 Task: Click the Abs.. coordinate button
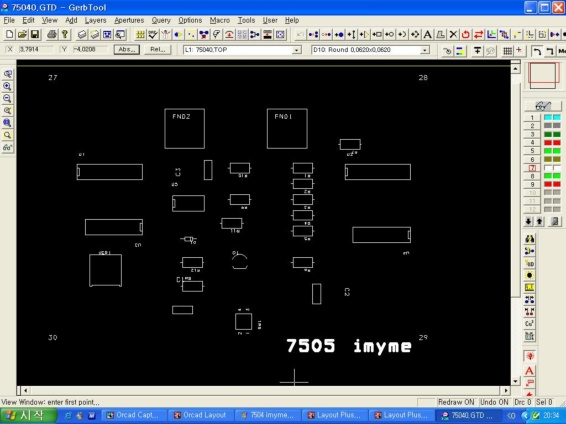[x=127, y=49]
